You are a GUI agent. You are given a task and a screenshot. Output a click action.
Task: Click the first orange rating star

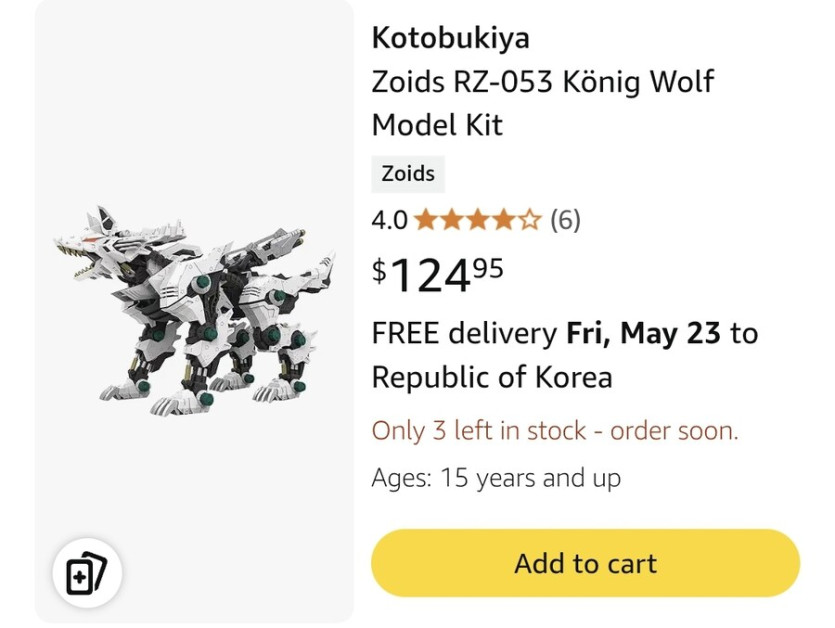pyautogui.click(x=424, y=220)
